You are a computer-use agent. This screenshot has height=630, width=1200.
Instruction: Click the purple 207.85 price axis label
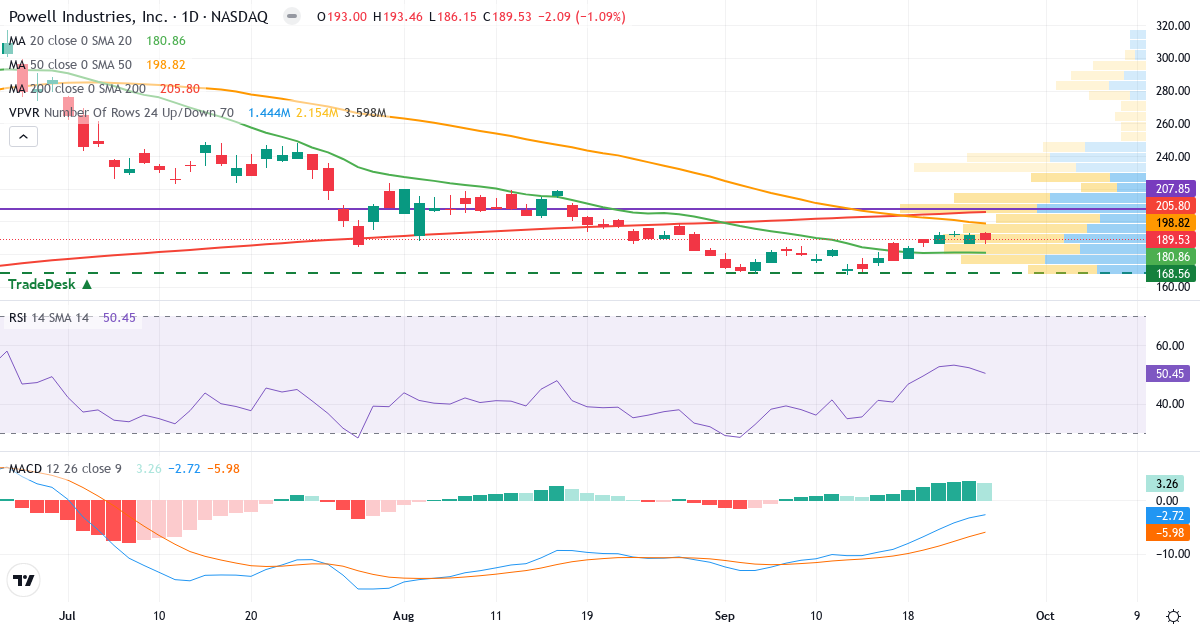(1171, 188)
